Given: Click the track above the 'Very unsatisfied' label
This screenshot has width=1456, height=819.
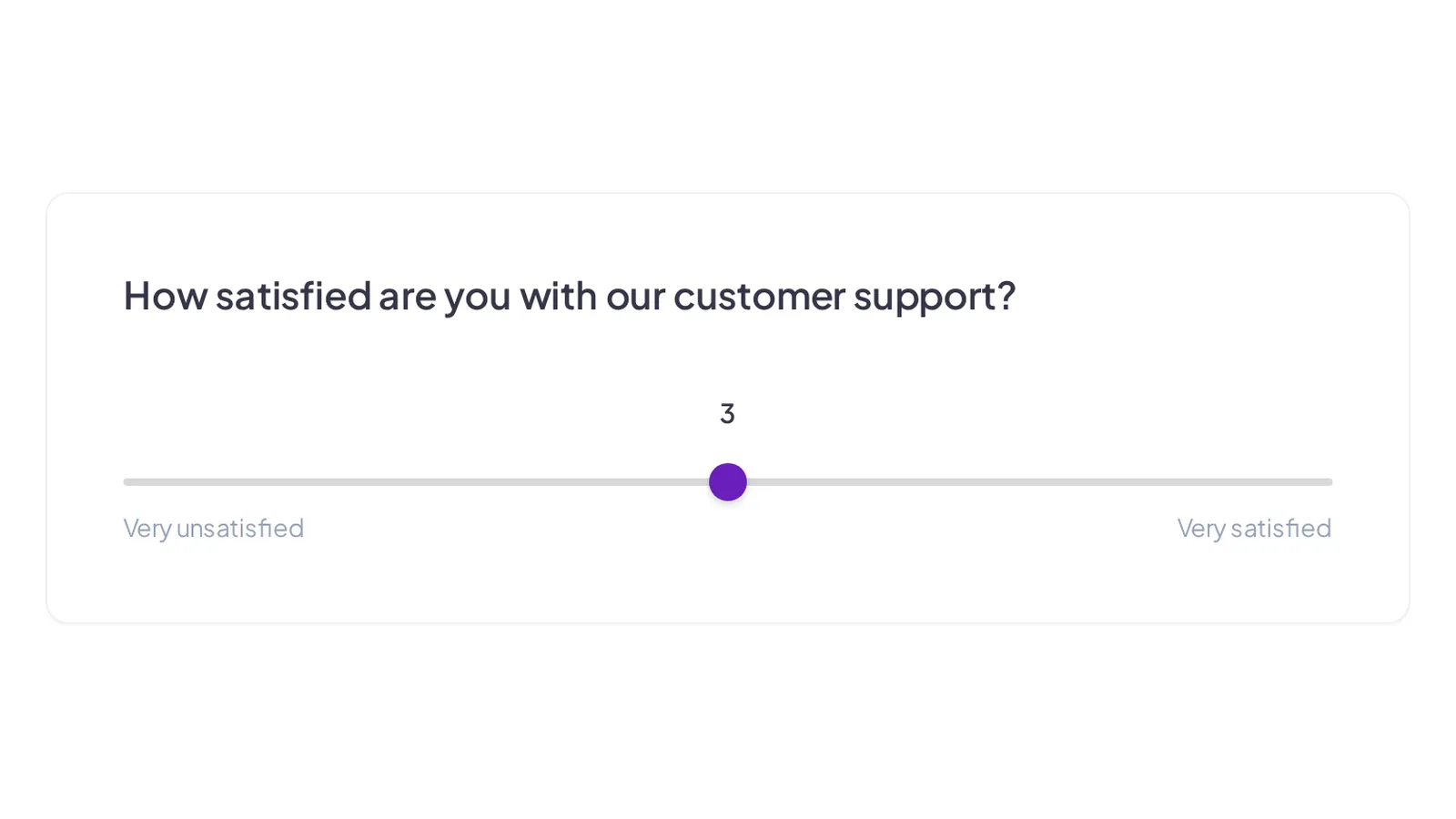Looking at the screenshot, I should click(x=214, y=482).
